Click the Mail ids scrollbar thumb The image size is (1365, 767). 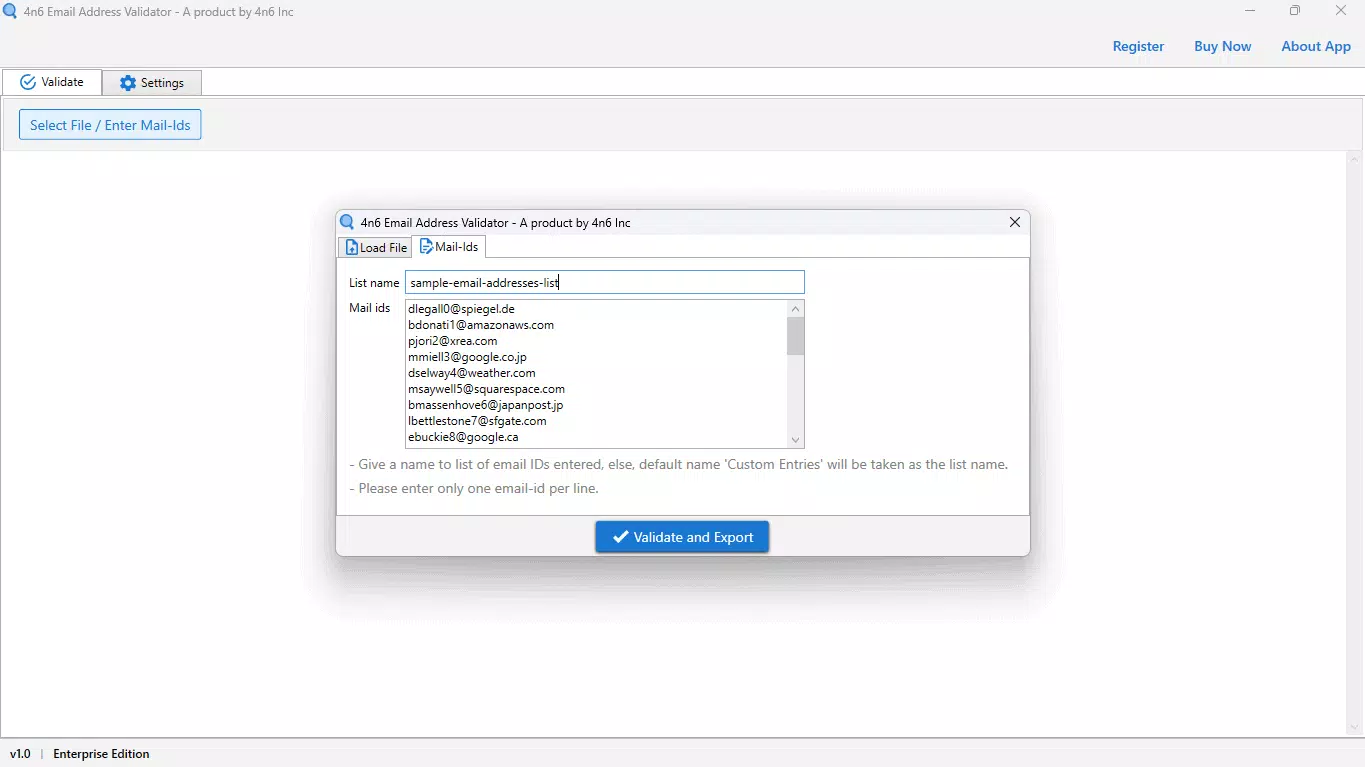(x=795, y=336)
